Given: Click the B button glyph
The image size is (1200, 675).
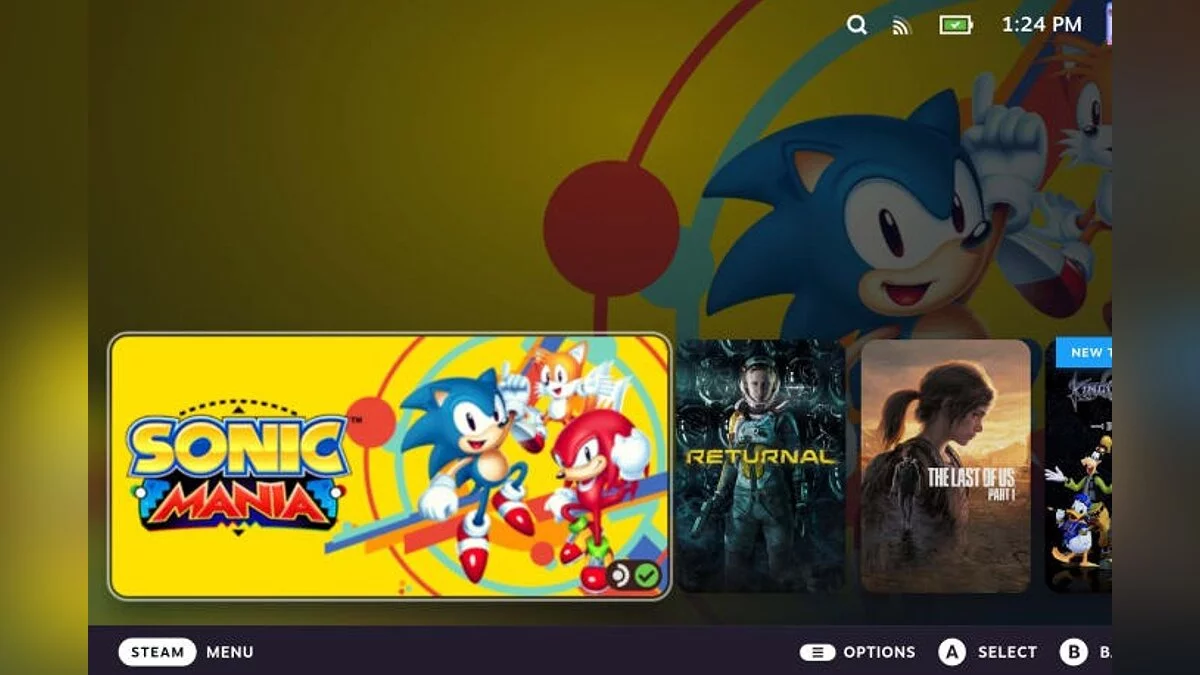Looking at the screenshot, I should [1074, 652].
